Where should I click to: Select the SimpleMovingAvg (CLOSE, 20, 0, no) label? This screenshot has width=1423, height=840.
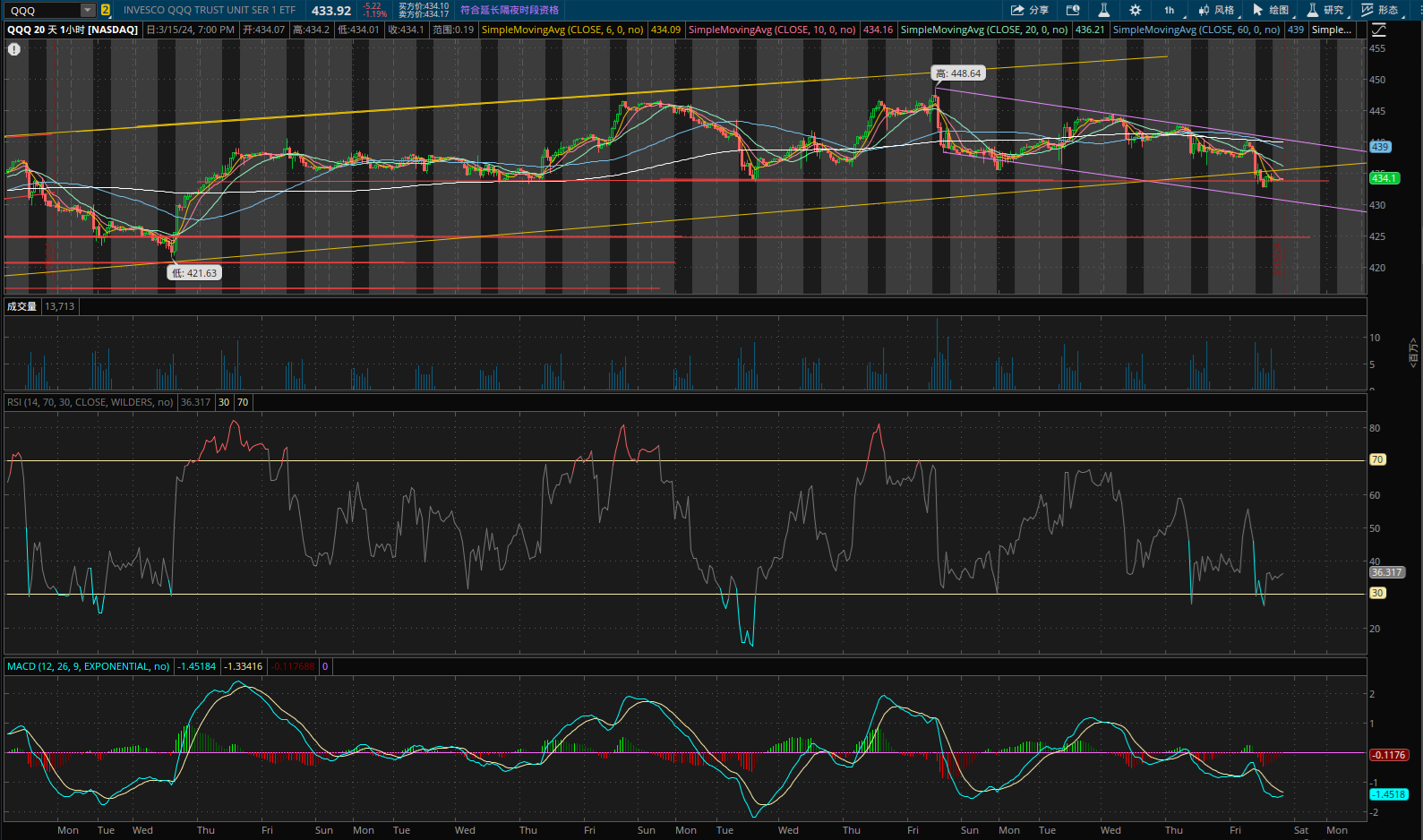coord(984,30)
